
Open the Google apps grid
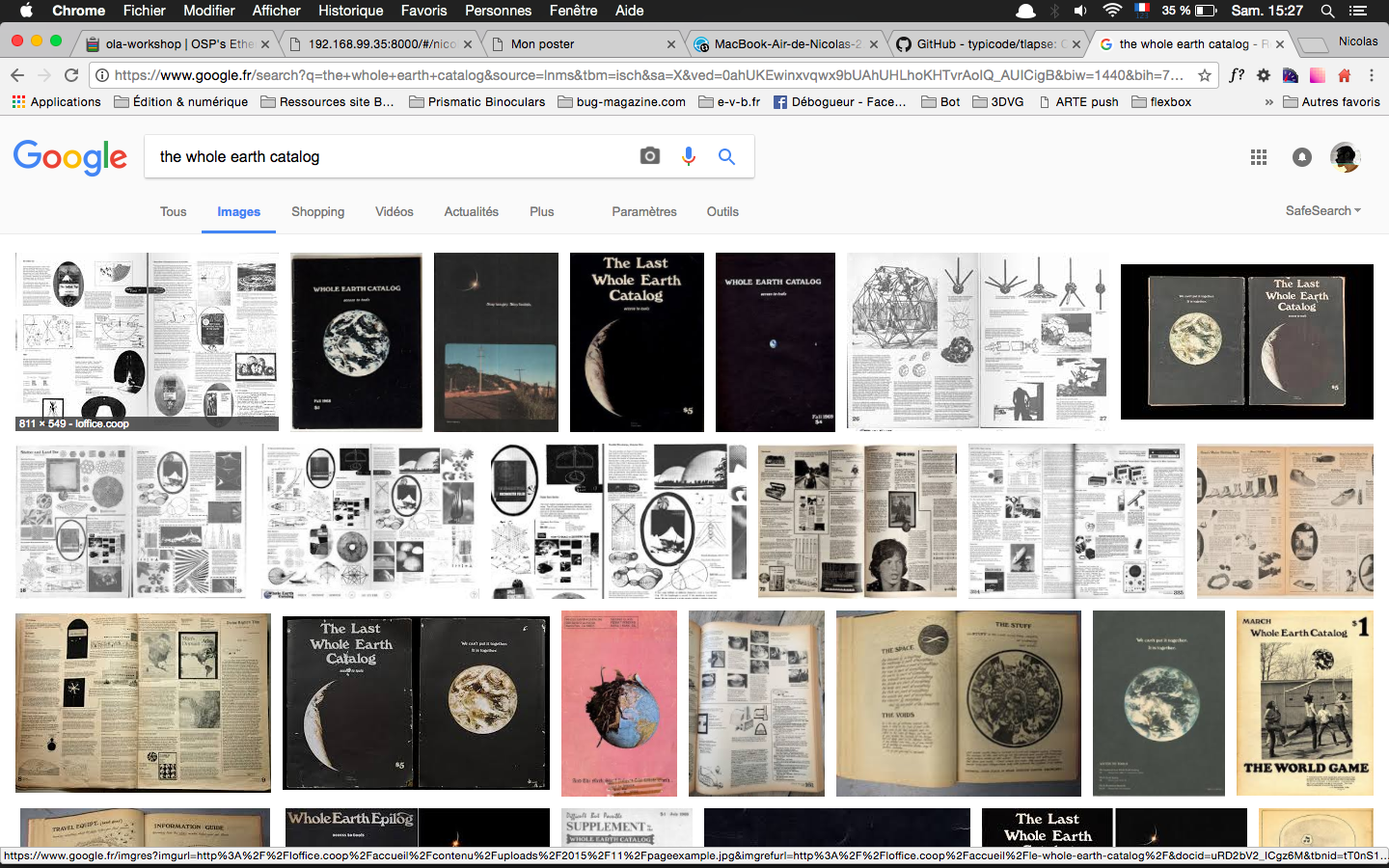click(1259, 157)
